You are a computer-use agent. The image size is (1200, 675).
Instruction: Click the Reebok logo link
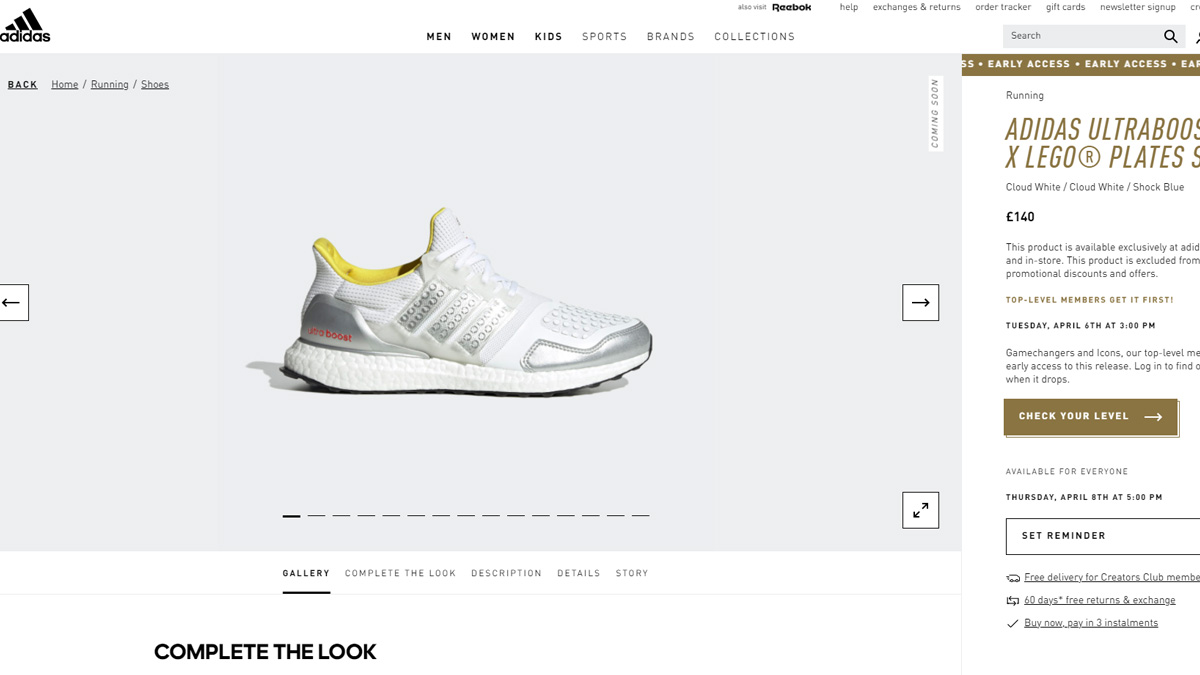pos(791,7)
